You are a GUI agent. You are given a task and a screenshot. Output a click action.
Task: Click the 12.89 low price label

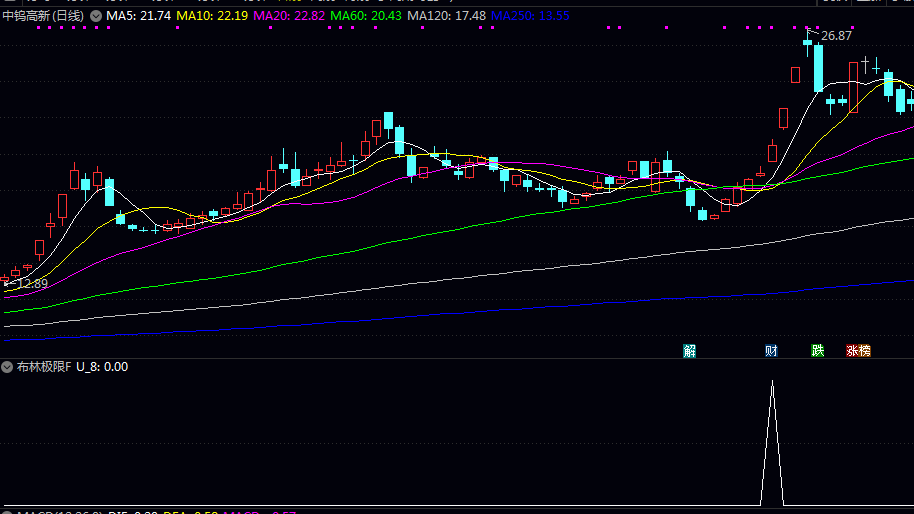29,284
